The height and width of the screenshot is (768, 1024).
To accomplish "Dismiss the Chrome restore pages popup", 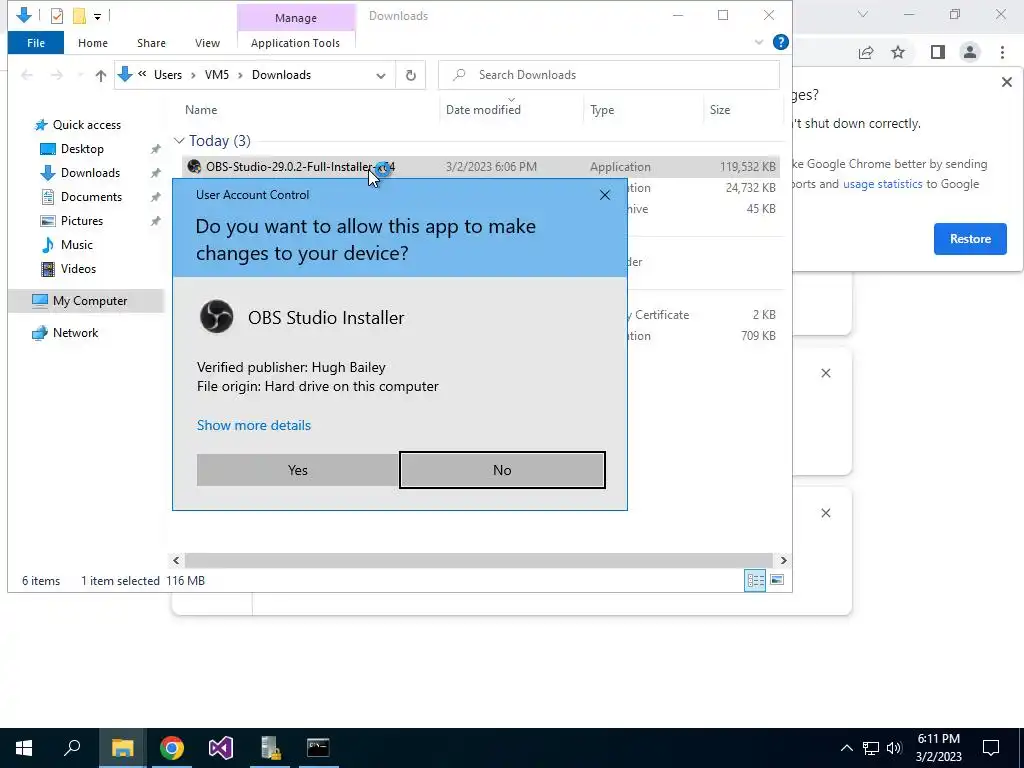I will (x=1006, y=82).
